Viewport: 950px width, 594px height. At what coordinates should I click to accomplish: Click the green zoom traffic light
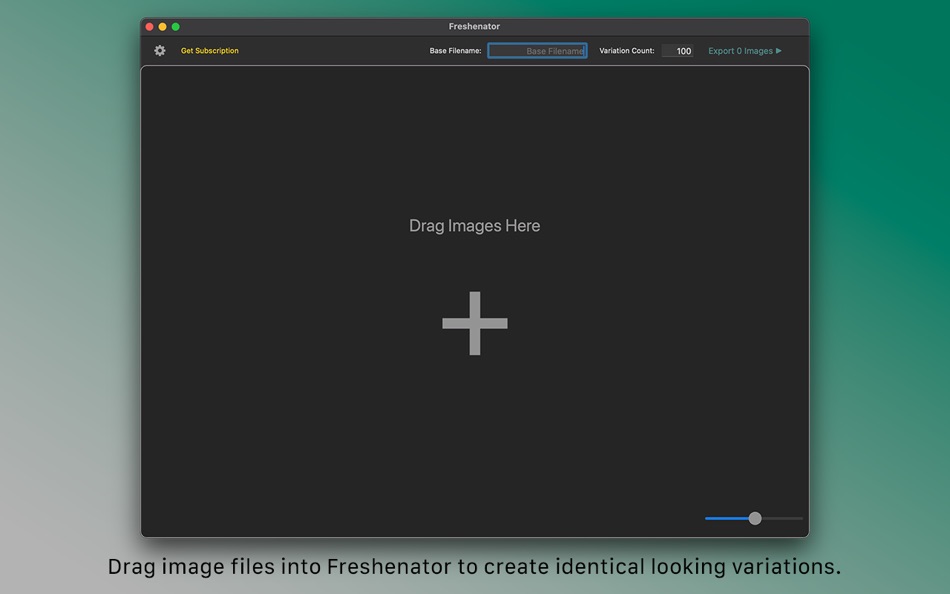tap(177, 26)
